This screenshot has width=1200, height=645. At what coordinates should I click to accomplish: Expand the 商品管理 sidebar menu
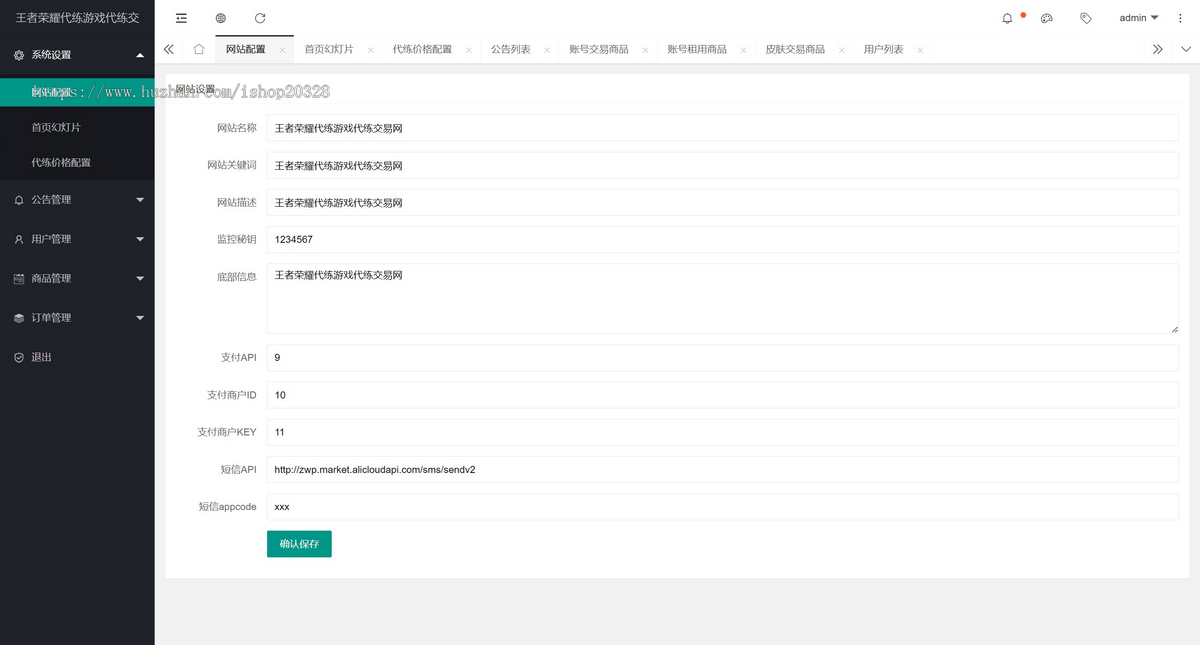click(x=77, y=278)
